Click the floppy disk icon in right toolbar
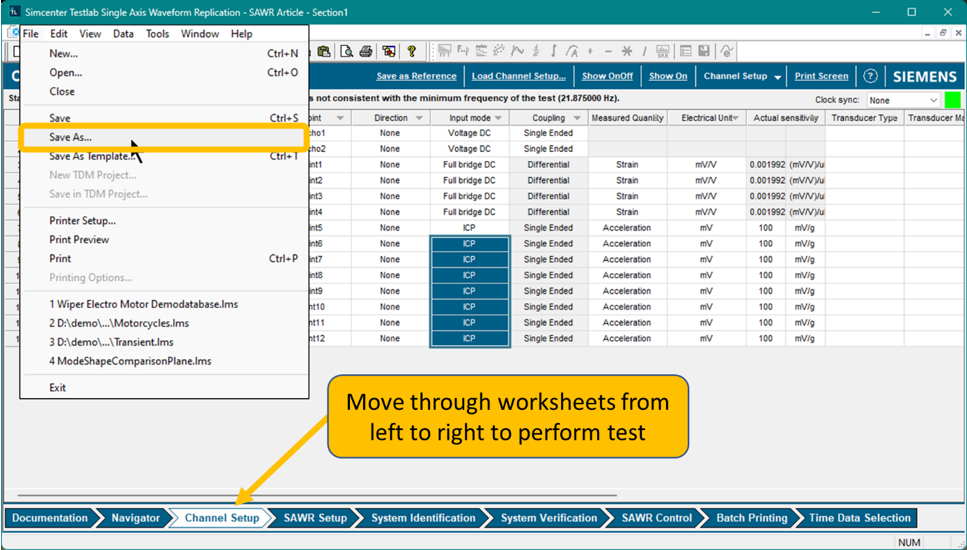Viewport: 967px width, 550px height. [x=705, y=51]
